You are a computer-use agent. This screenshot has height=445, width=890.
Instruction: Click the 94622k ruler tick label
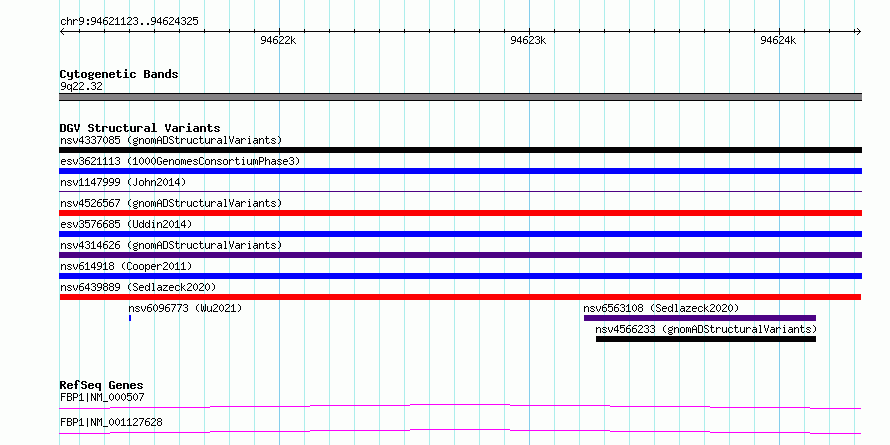pos(278,40)
